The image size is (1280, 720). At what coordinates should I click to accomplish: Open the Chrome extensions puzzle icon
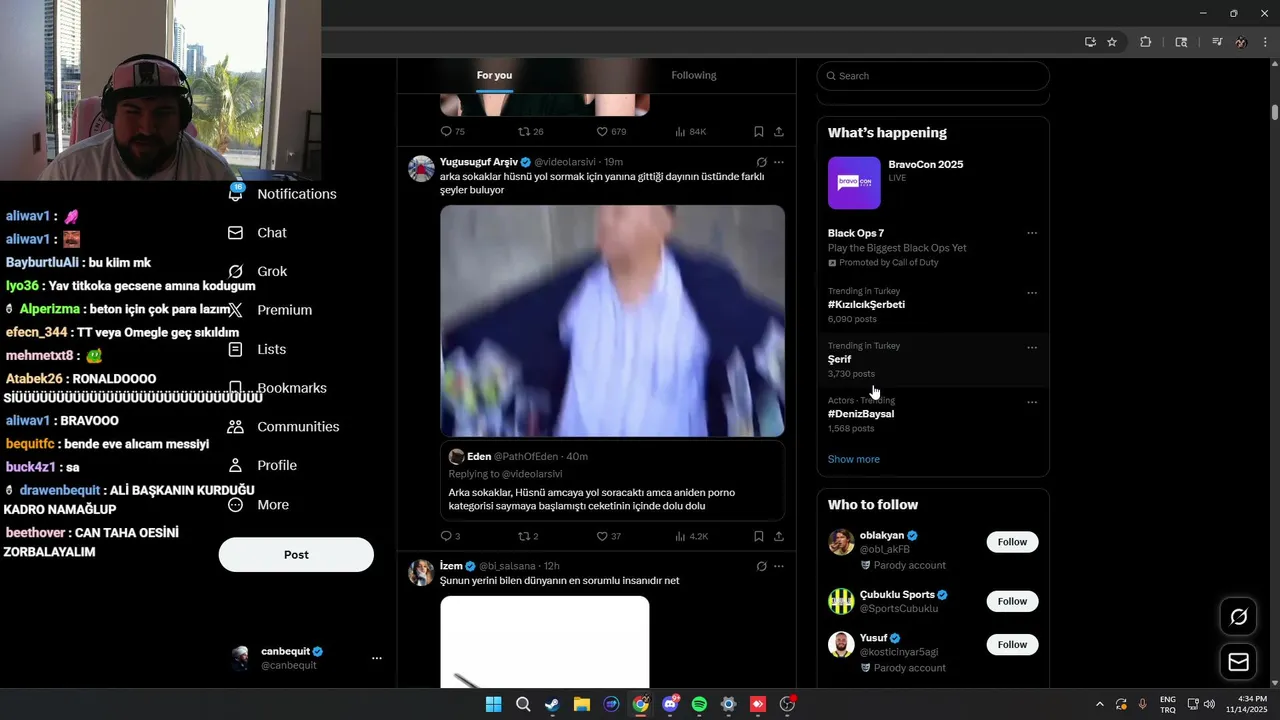[x=1146, y=42]
